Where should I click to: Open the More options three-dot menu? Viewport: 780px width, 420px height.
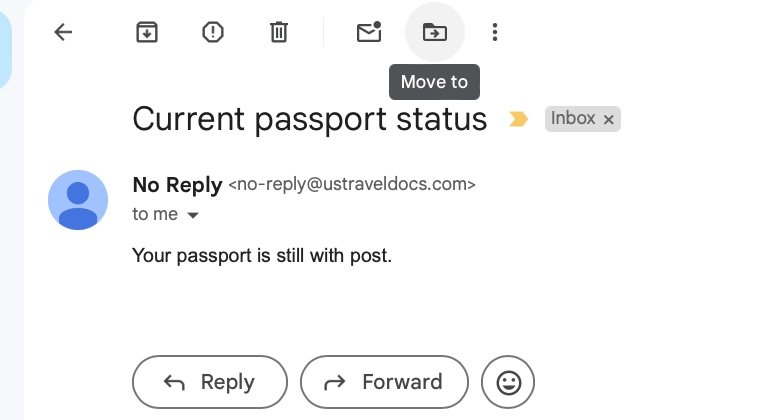tap(494, 32)
